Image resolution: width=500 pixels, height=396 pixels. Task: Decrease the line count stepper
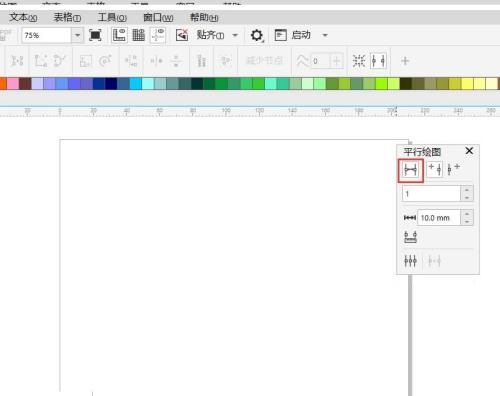point(467,197)
